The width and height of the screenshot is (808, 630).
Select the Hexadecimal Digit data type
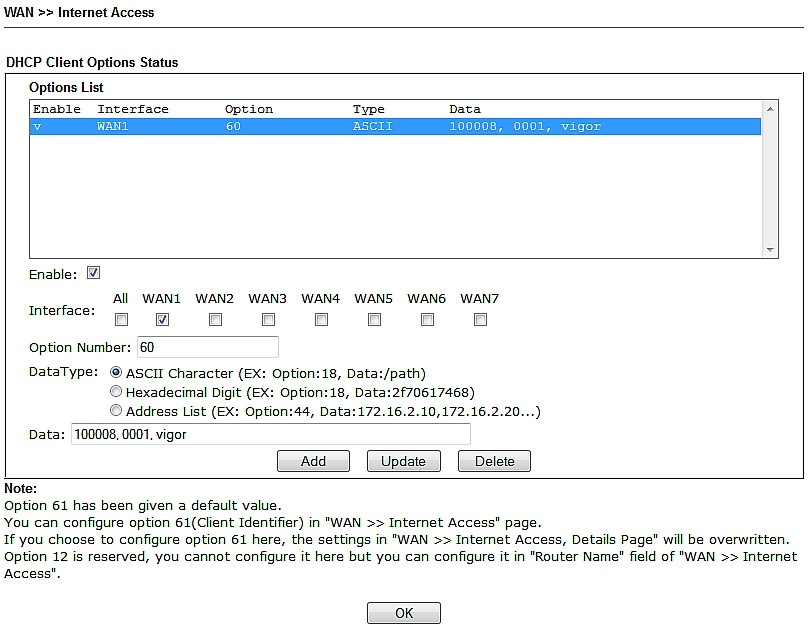coord(116,391)
